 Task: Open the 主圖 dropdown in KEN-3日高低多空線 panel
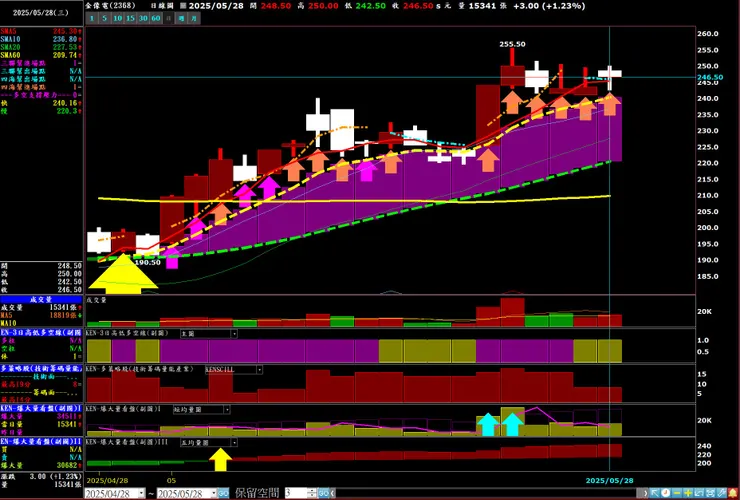coord(234,333)
